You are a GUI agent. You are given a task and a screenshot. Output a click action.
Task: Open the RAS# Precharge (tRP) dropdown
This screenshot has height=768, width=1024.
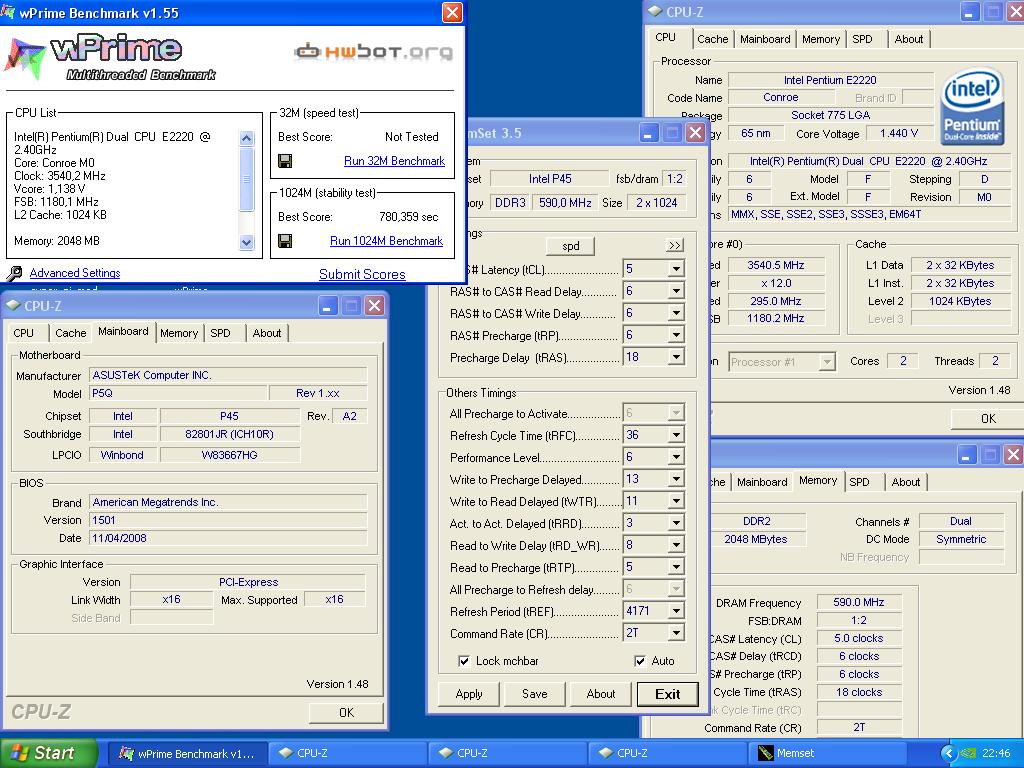pos(676,335)
